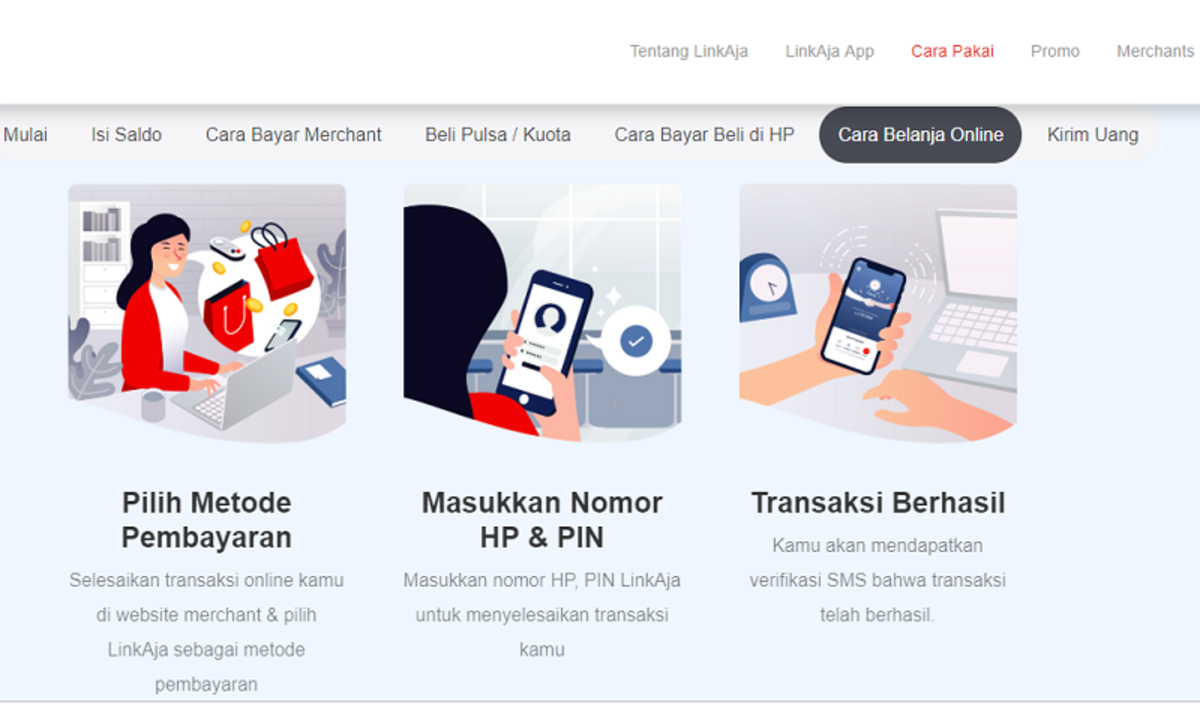Image resolution: width=1200 pixels, height=720 pixels.
Task: Click the checkmark badge in PIN illustration
Action: [x=635, y=342]
